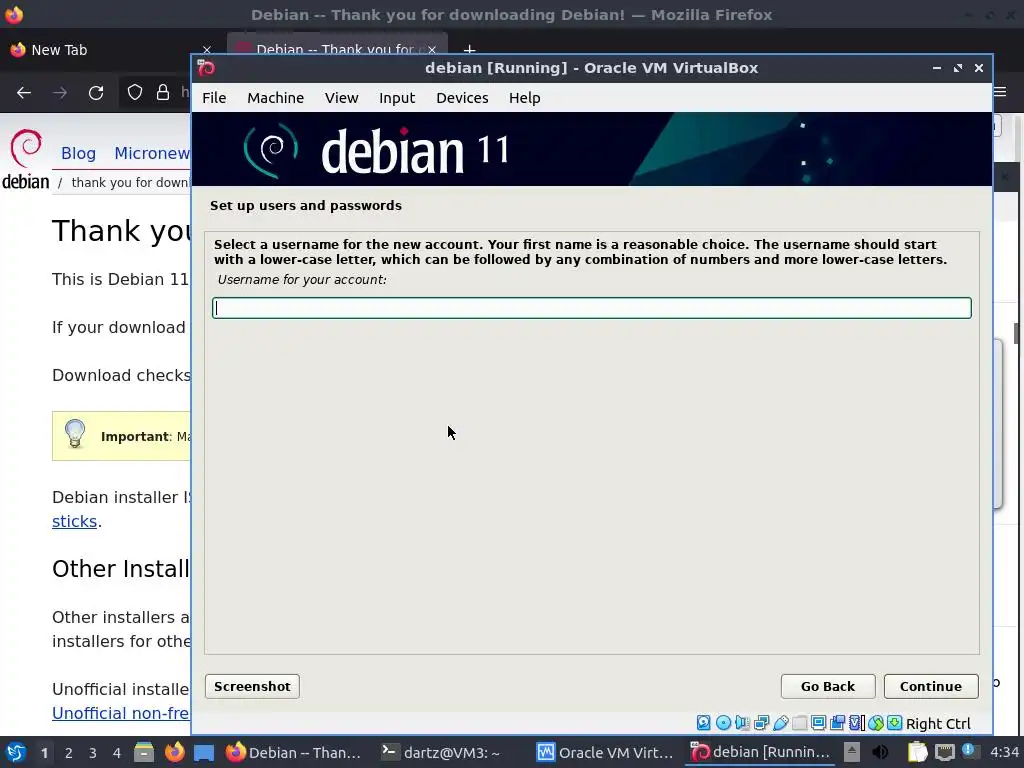The height and width of the screenshot is (768, 1024).
Task: Switch to workspace 2 in taskbar
Action: [69, 753]
